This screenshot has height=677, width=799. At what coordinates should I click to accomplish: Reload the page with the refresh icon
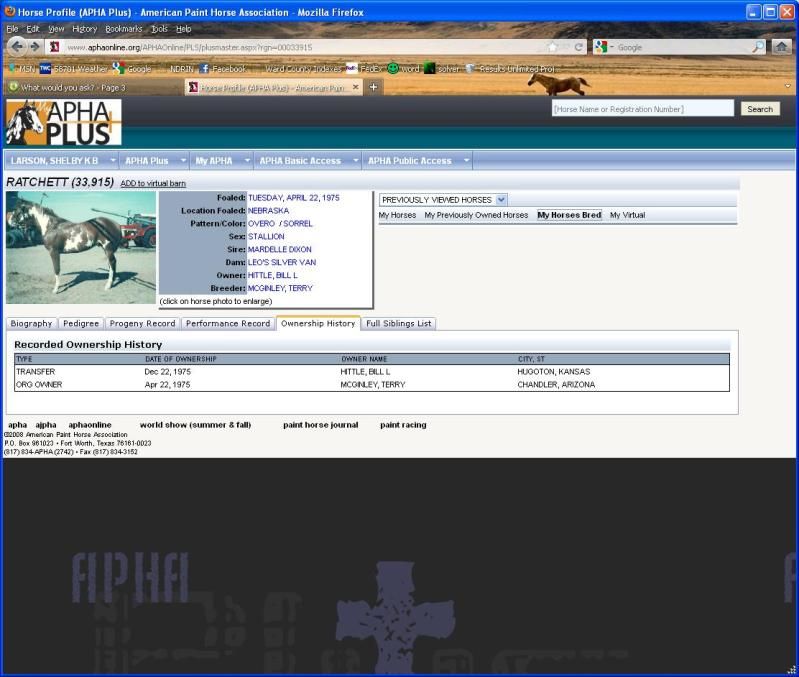pyautogui.click(x=578, y=47)
